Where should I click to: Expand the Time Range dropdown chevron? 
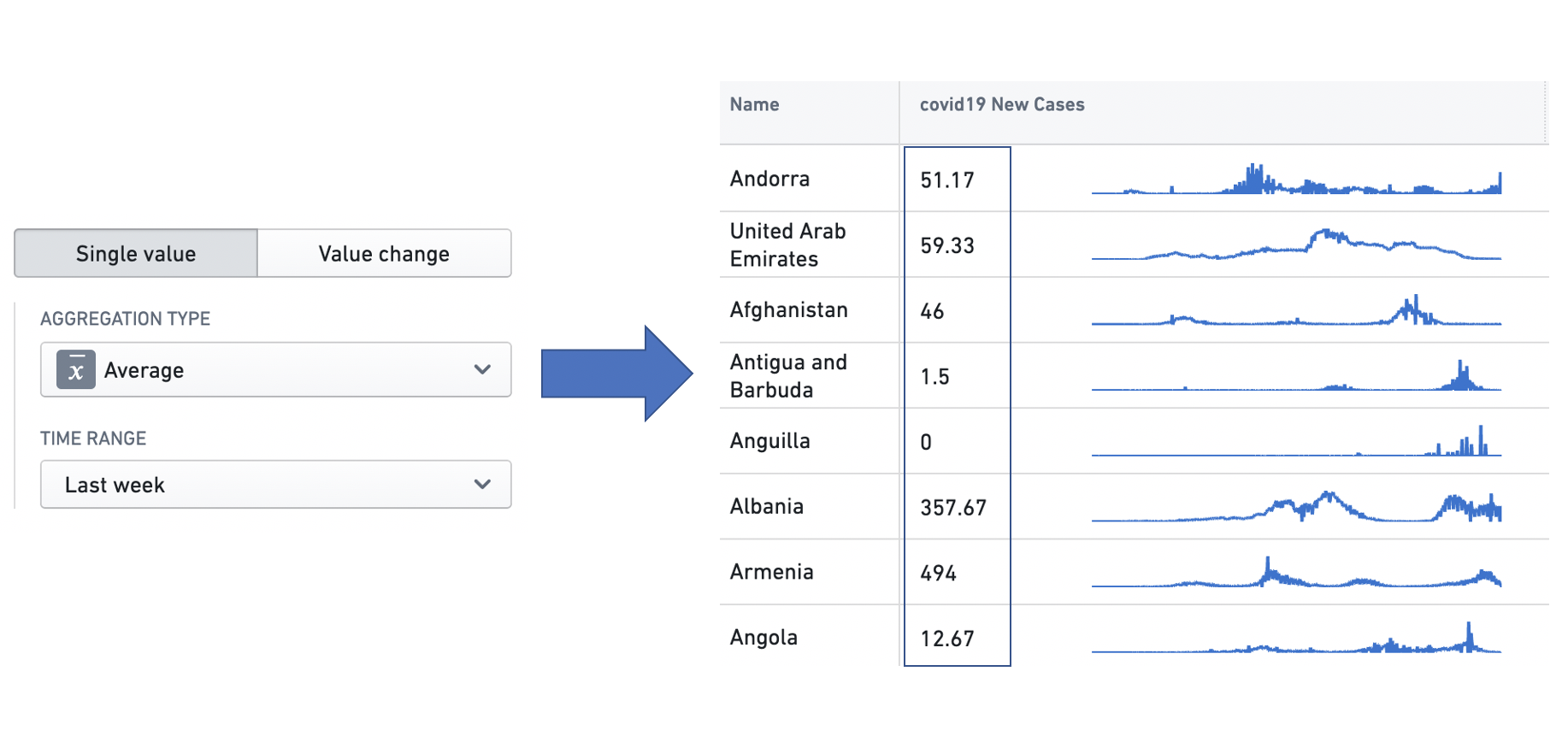[482, 484]
